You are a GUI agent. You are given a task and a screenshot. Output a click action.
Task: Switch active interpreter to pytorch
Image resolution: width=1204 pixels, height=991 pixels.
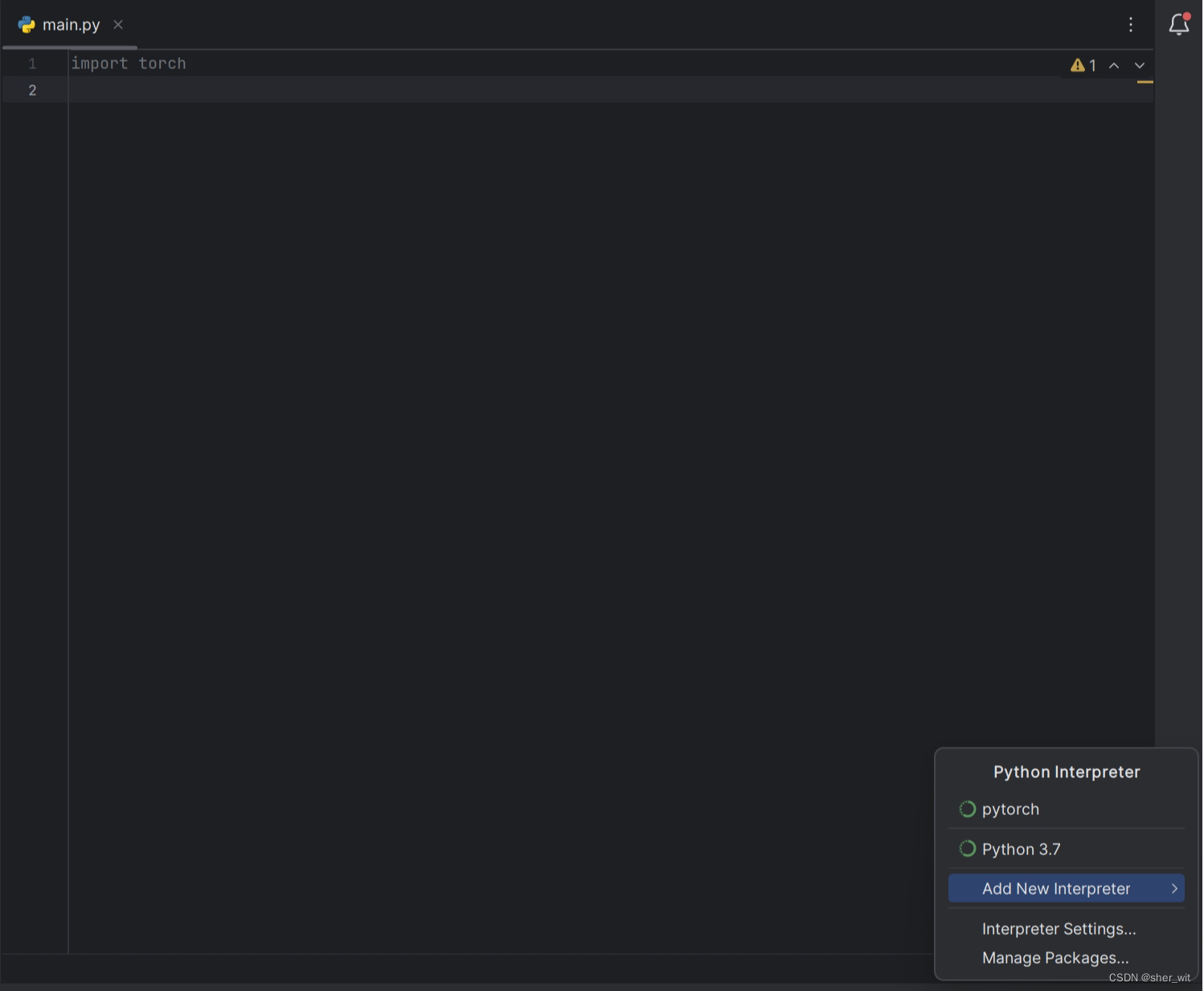tap(1010, 809)
